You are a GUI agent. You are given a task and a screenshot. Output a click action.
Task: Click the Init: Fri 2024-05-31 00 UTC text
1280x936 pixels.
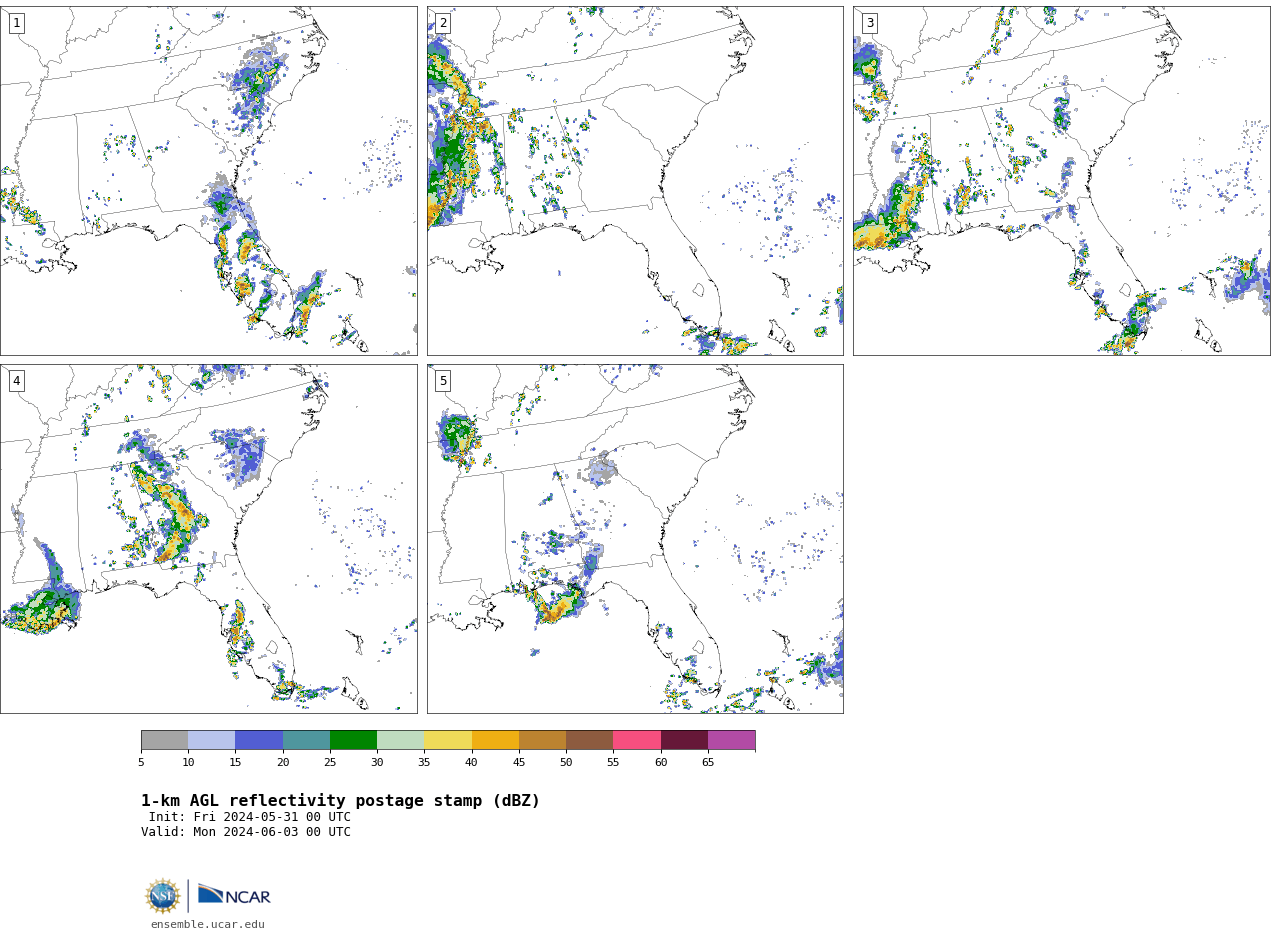[250, 817]
